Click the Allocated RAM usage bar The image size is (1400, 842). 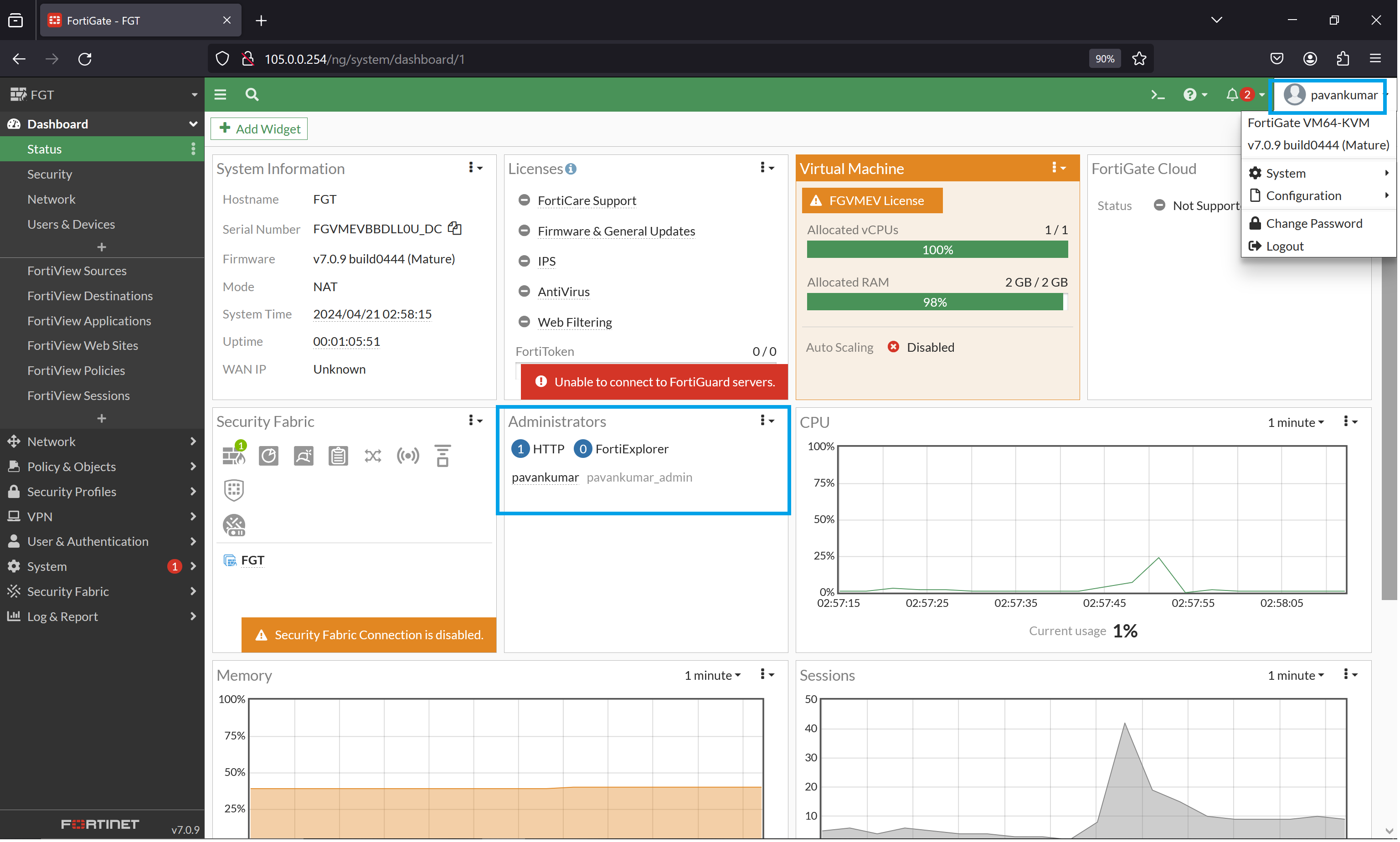pyautogui.click(x=935, y=302)
